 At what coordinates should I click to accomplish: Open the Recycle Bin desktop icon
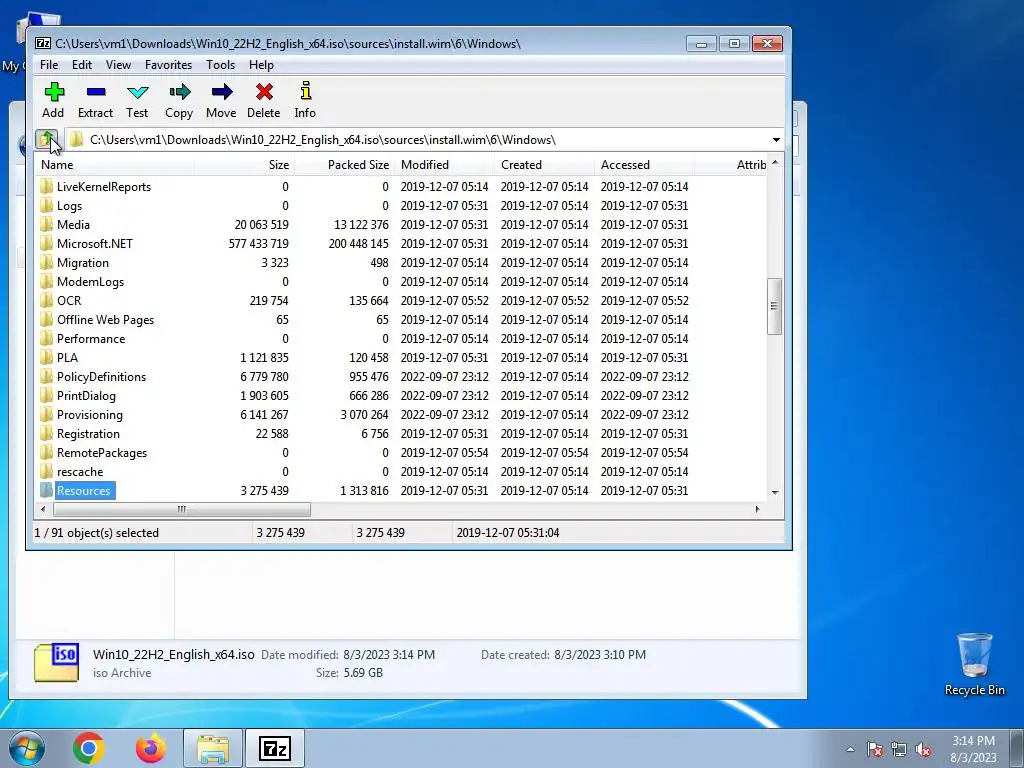click(974, 665)
